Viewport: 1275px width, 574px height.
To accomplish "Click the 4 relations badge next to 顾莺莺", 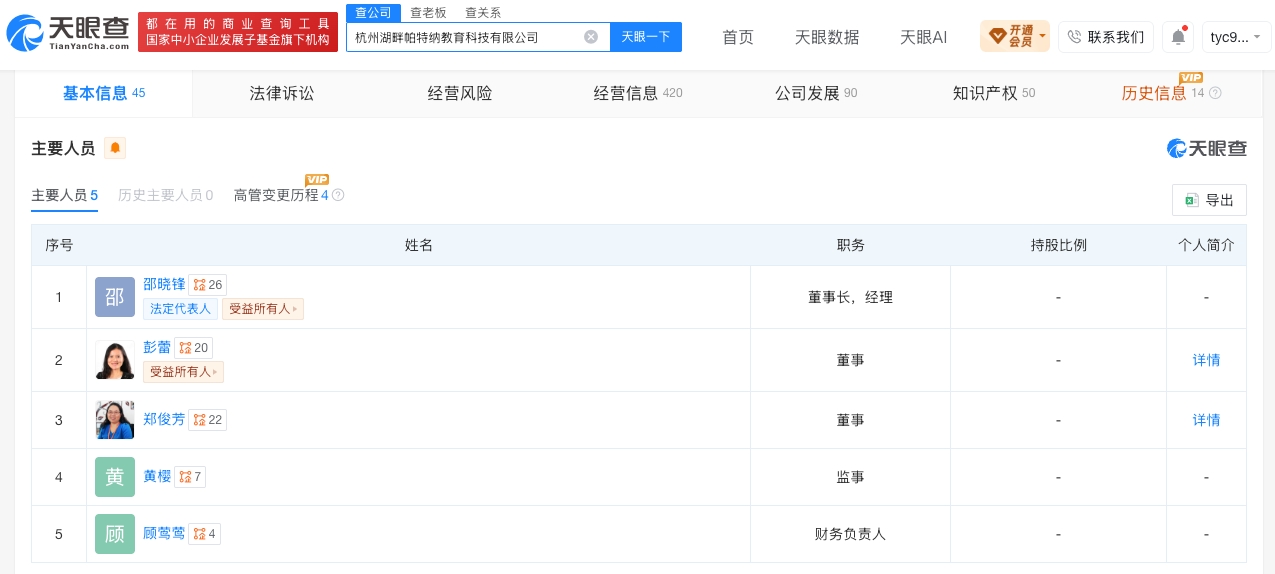I will pos(204,534).
